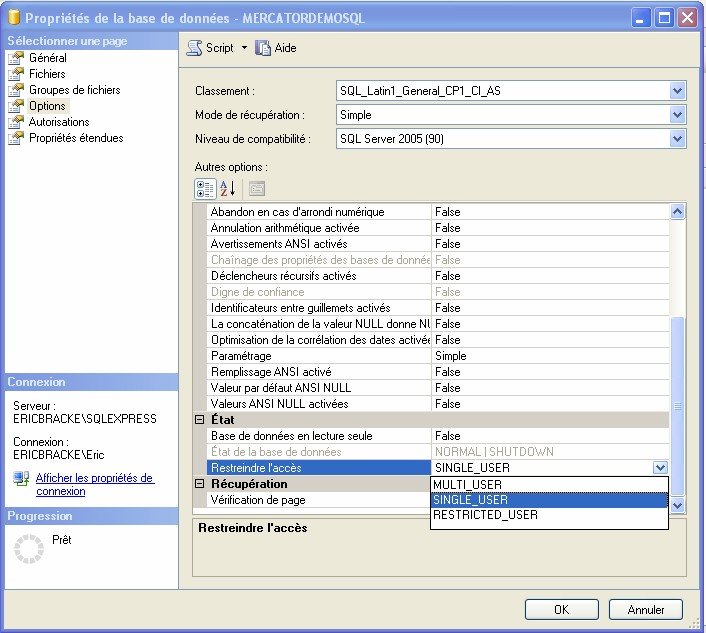This screenshot has height=633, width=706.
Task: Expand Mode de récupération dropdown
Action: 678,115
